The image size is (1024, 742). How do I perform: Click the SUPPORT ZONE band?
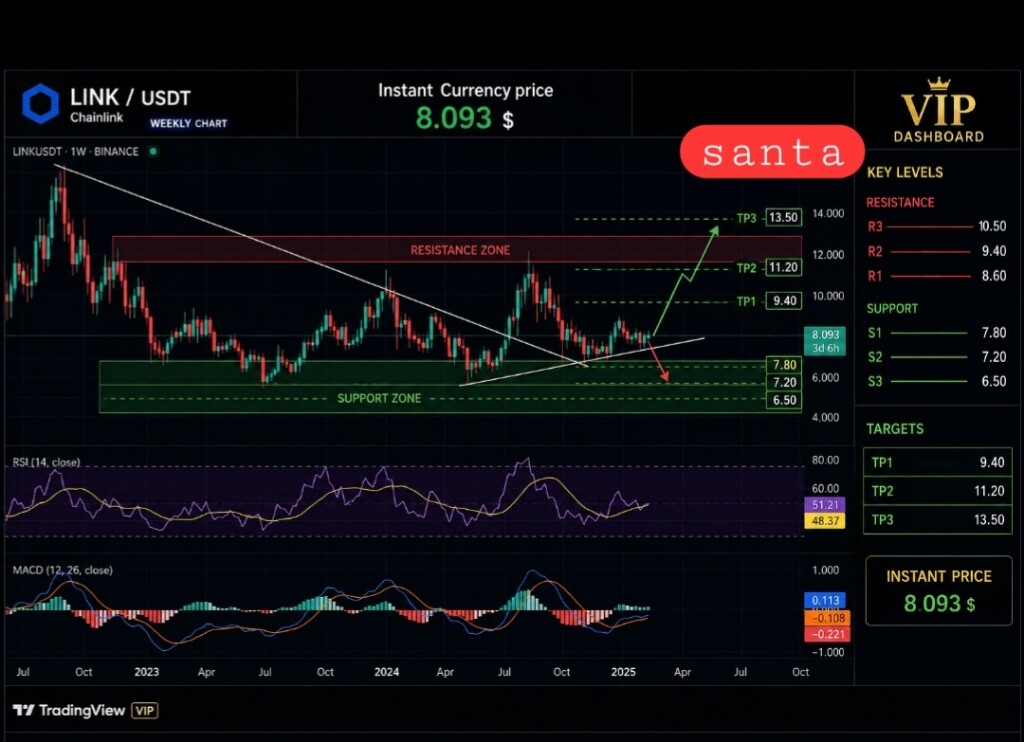tap(450, 387)
